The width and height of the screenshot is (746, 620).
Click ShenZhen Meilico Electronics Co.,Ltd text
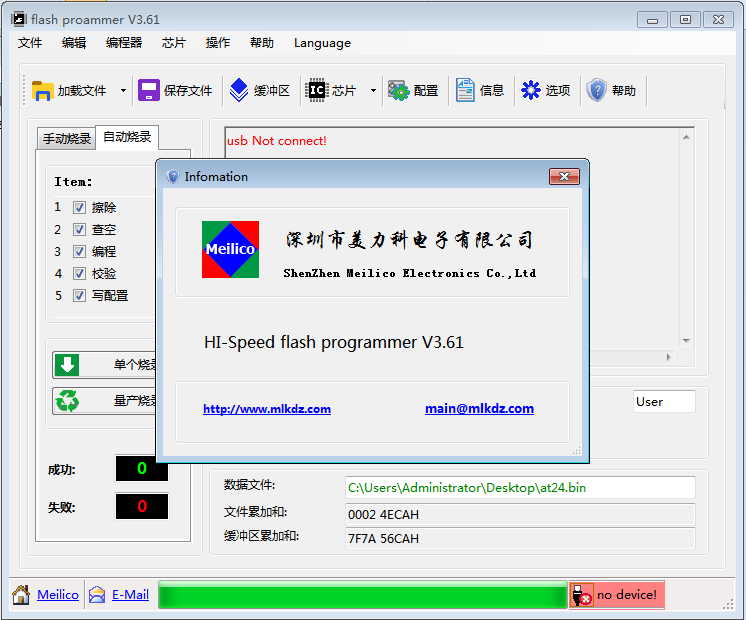[x=410, y=273]
